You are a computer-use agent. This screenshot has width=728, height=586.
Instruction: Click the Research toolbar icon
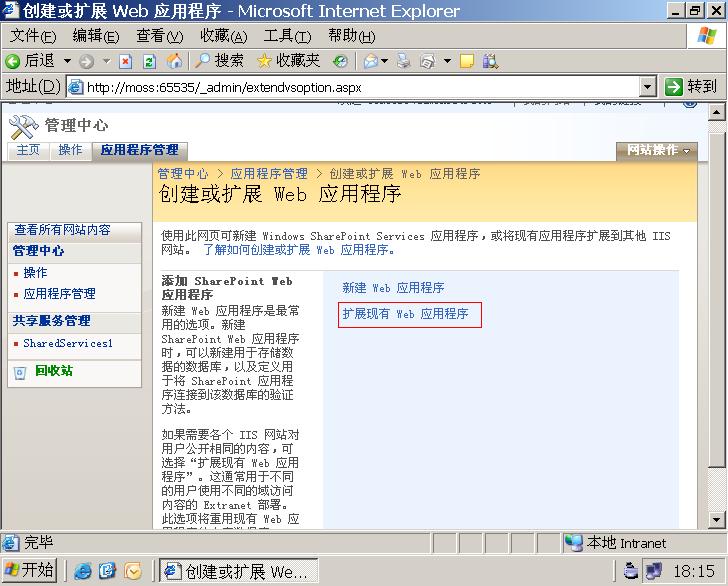[490, 61]
